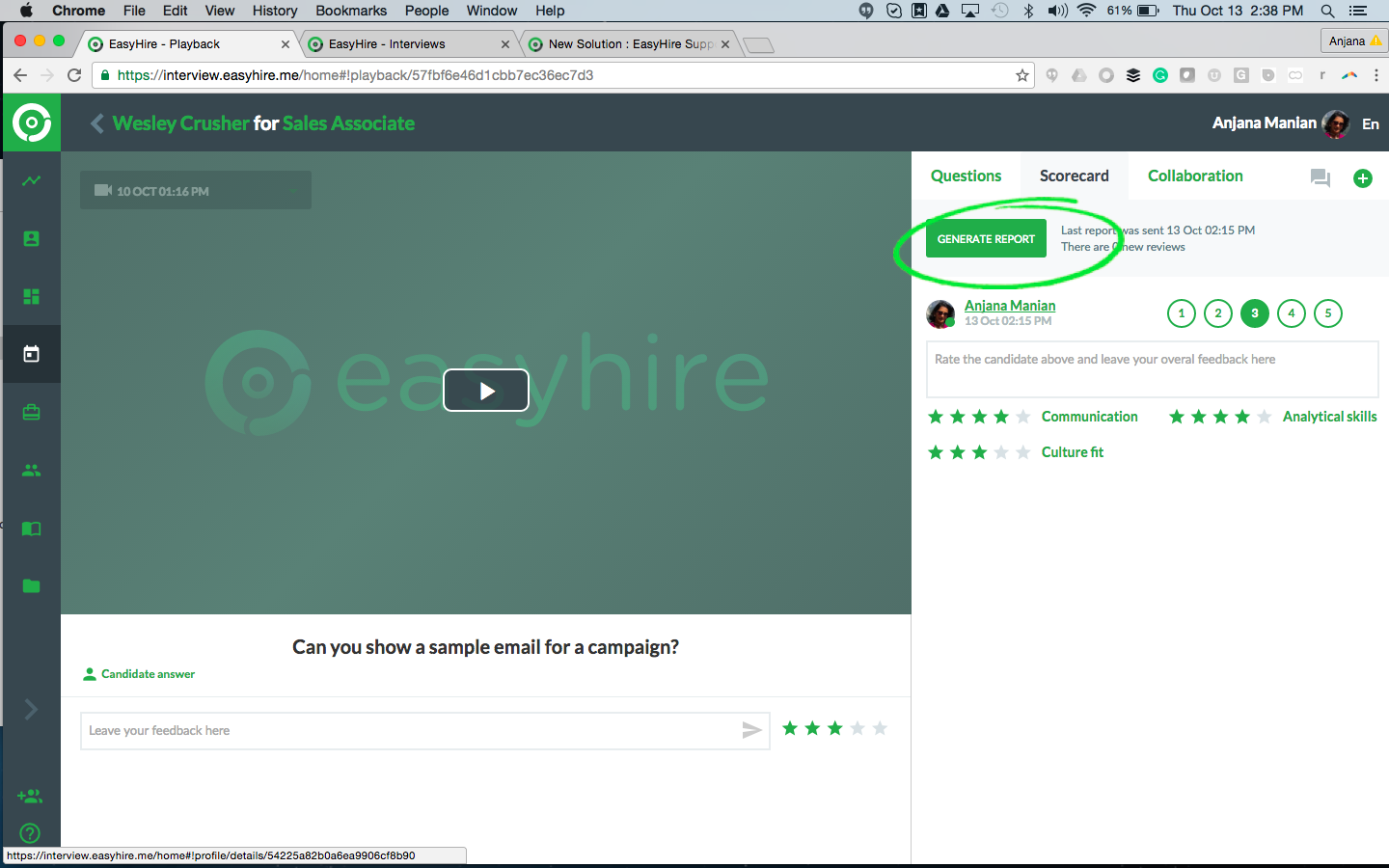This screenshot has width=1389, height=868.
Task: Open the contact card icon in sidebar
Action: (32, 238)
